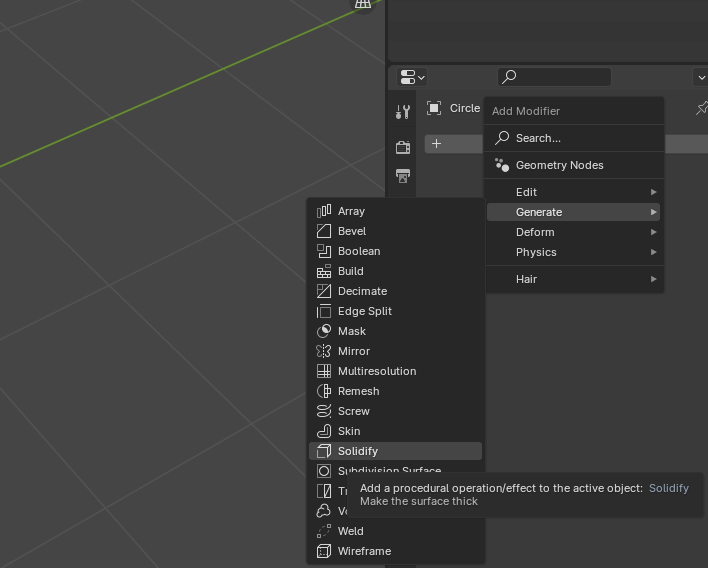This screenshot has height=568, width=708.
Task: Select the Array modifier
Action: [x=396, y=211]
